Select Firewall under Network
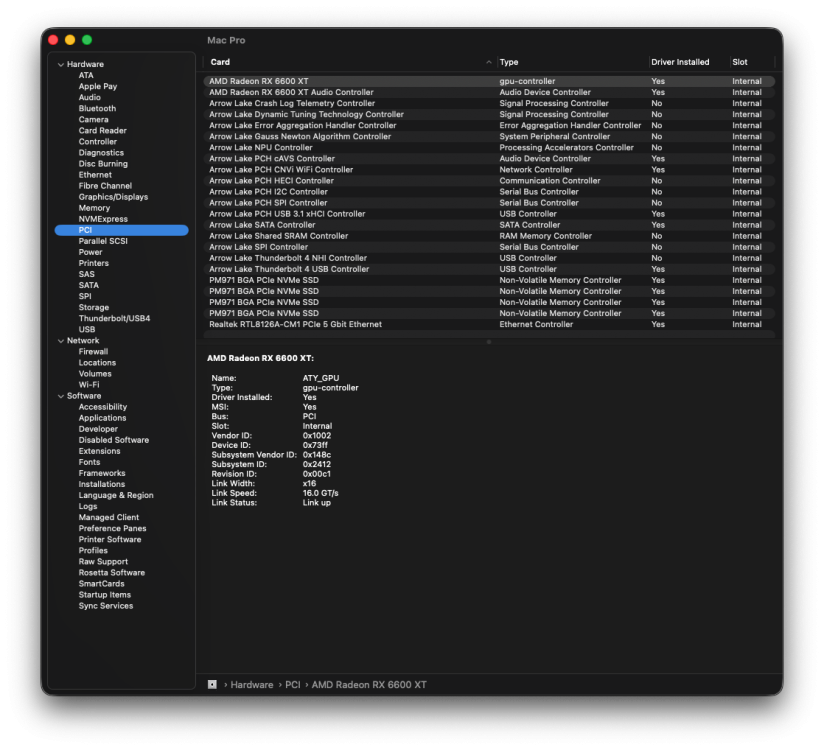This screenshot has height=750, width=824. click(93, 352)
